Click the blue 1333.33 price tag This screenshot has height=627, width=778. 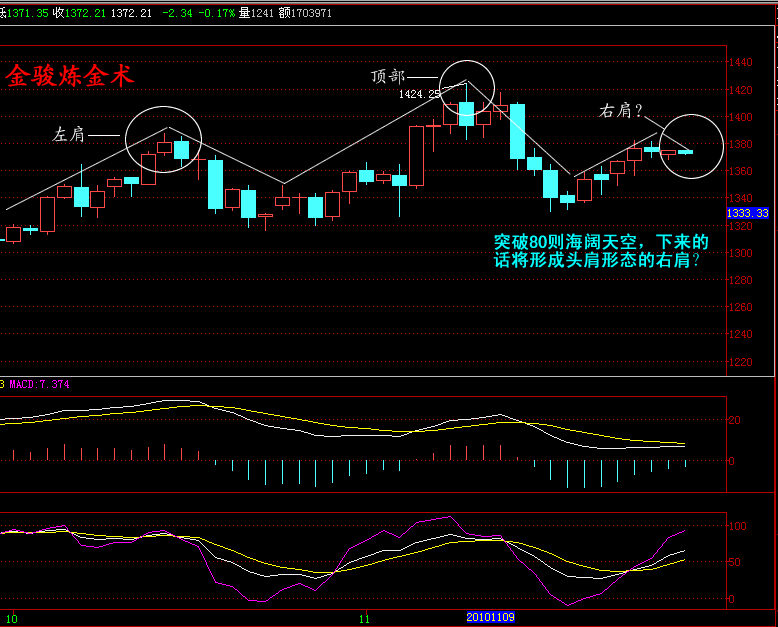(748, 214)
